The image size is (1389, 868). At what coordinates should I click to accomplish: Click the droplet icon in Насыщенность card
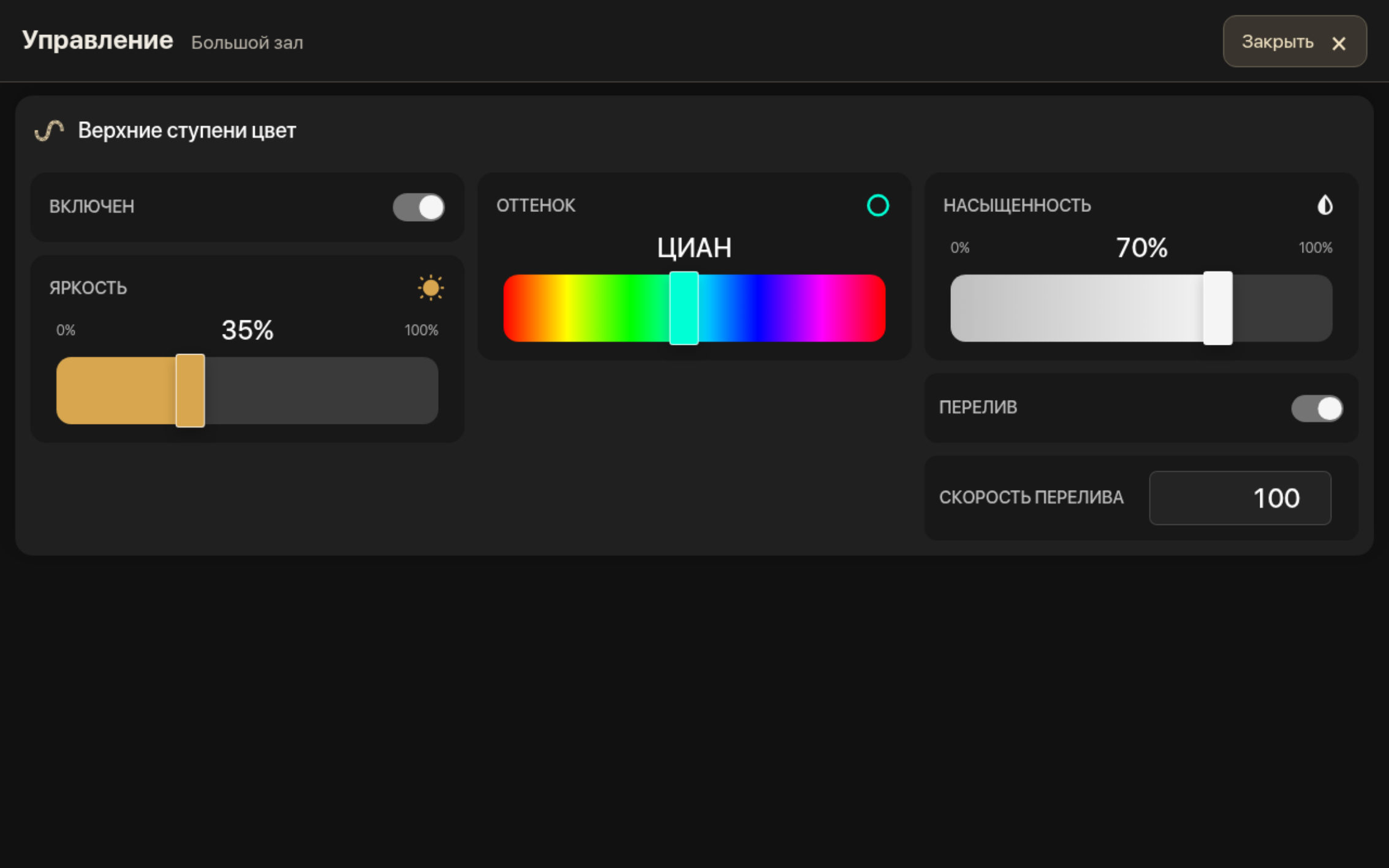click(1325, 205)
